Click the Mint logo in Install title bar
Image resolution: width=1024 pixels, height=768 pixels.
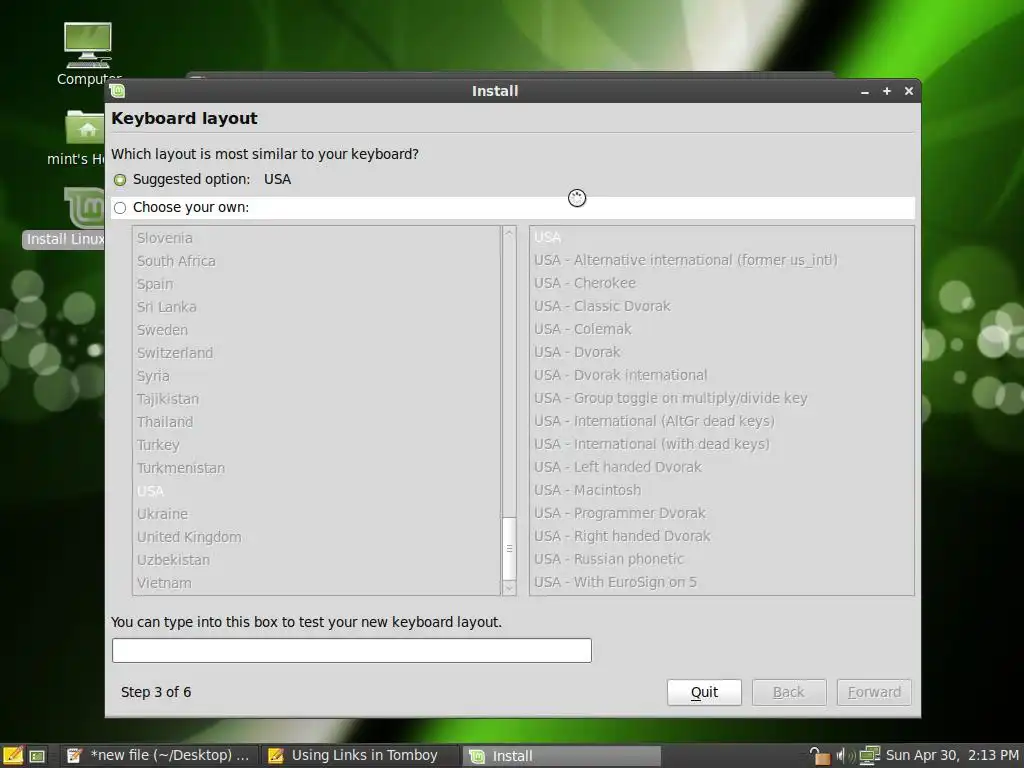[x=118, y=91]
